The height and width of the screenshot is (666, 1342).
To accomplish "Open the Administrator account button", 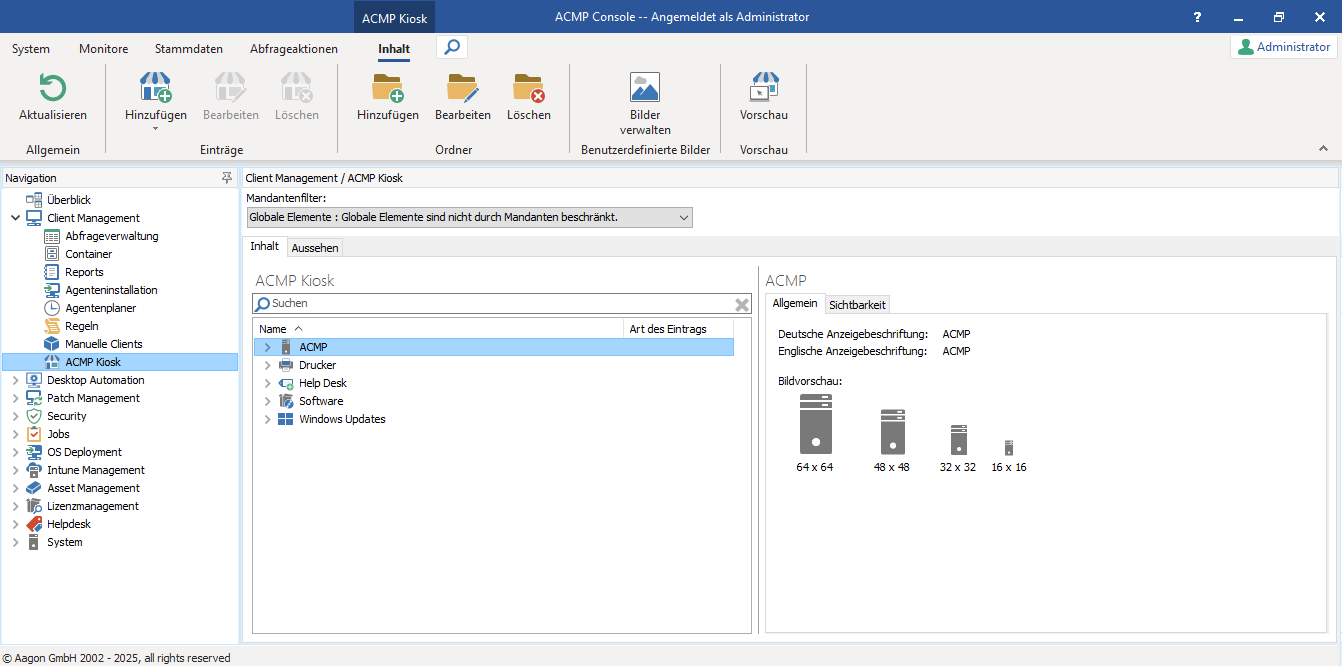I will click(1283, 46).
